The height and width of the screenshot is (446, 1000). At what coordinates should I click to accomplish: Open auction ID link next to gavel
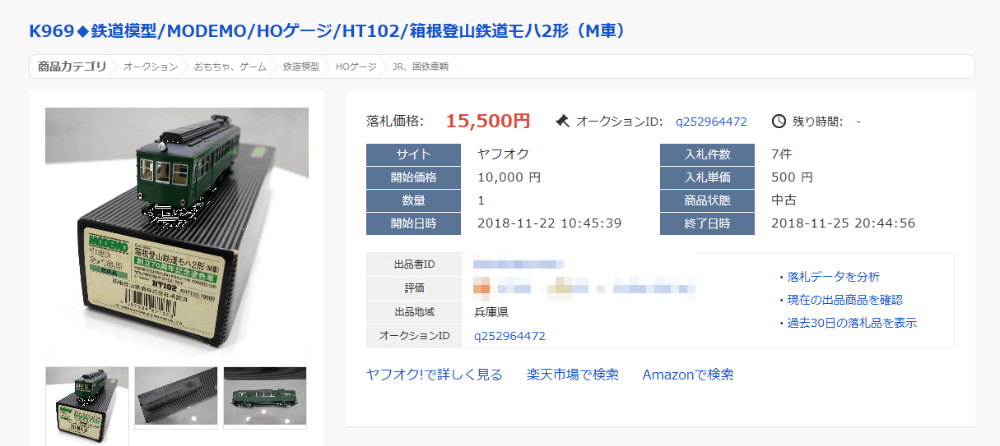pos(711,121)
